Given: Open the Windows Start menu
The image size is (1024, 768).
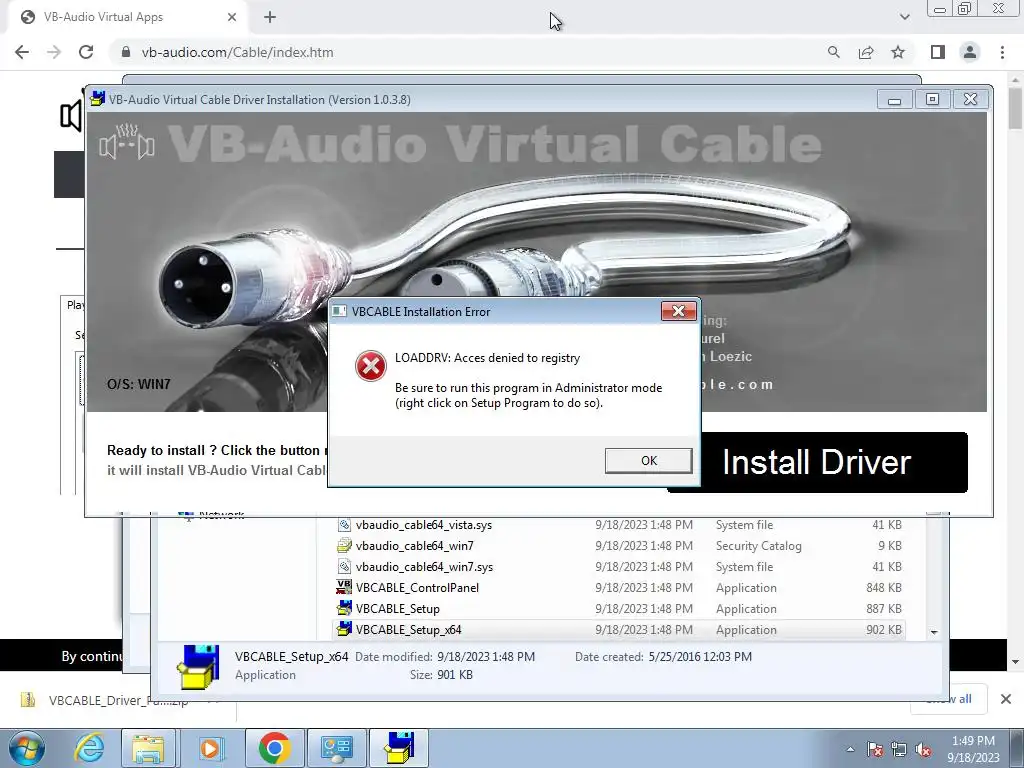Looking at the screenshot, I should [26, 748].
